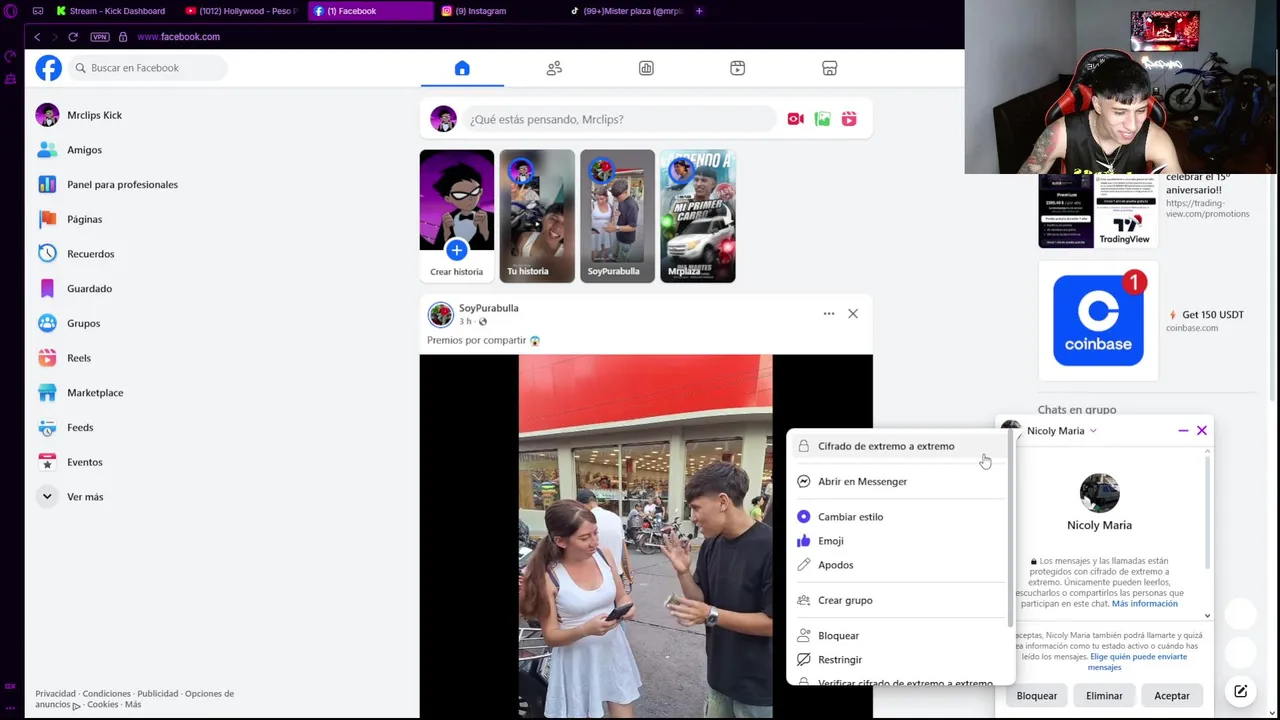Select Abrir en Messenger menu entry
Screen dimensions: 1280x720
(x=898, y=481)
